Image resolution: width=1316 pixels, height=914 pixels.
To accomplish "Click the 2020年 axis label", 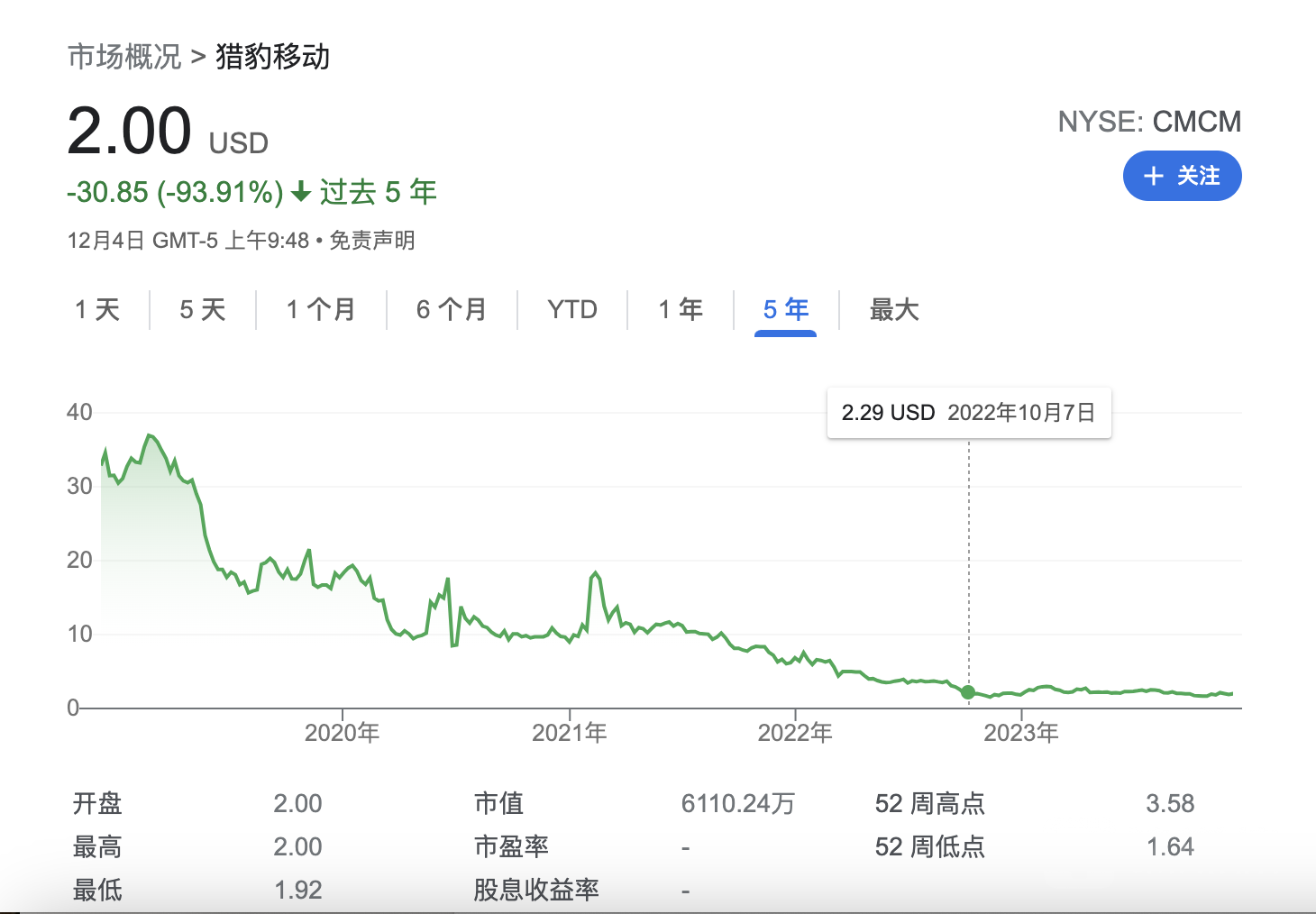I will click(x=342, y=732).
